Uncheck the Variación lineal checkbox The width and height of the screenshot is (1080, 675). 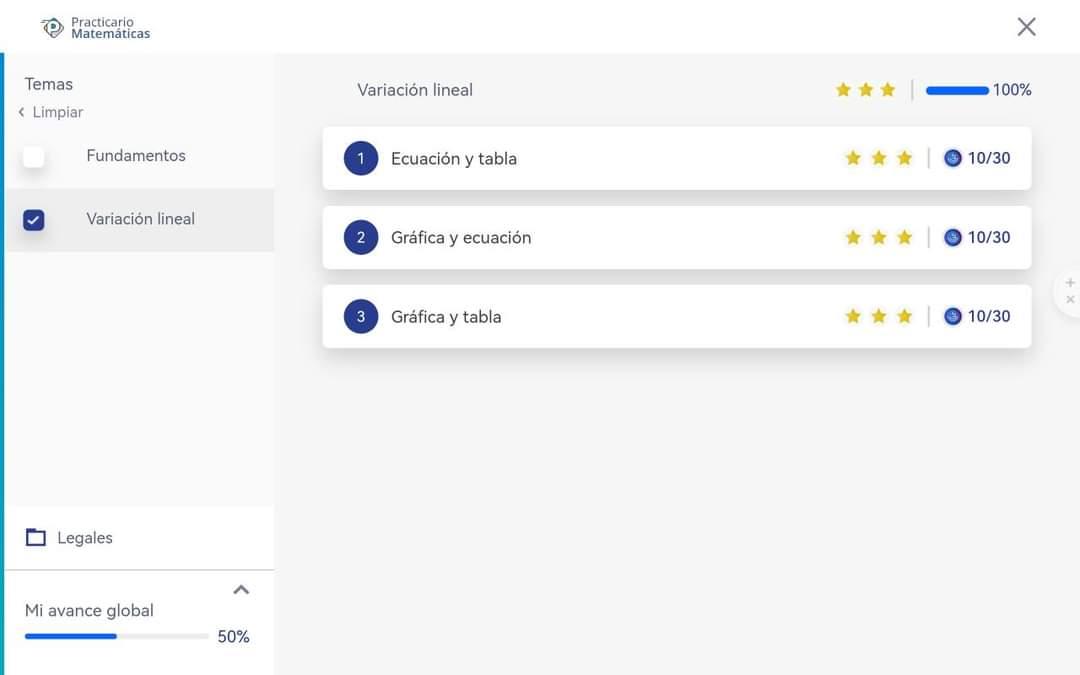(x=34, y=220)
